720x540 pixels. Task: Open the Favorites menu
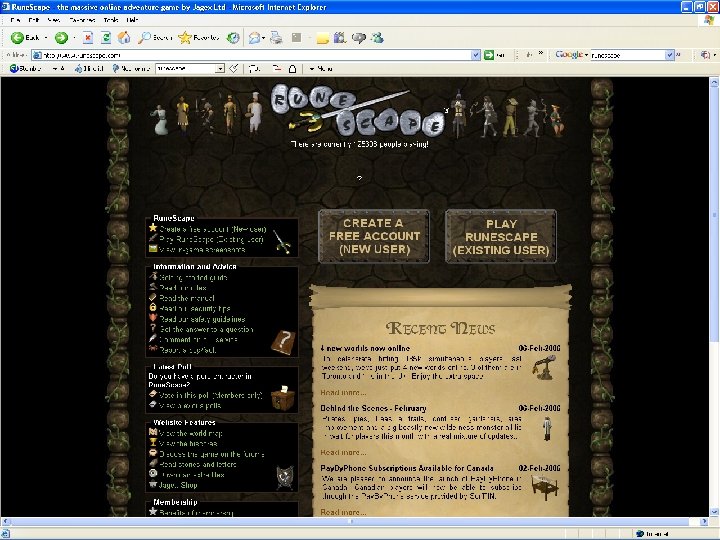[82, 20]
